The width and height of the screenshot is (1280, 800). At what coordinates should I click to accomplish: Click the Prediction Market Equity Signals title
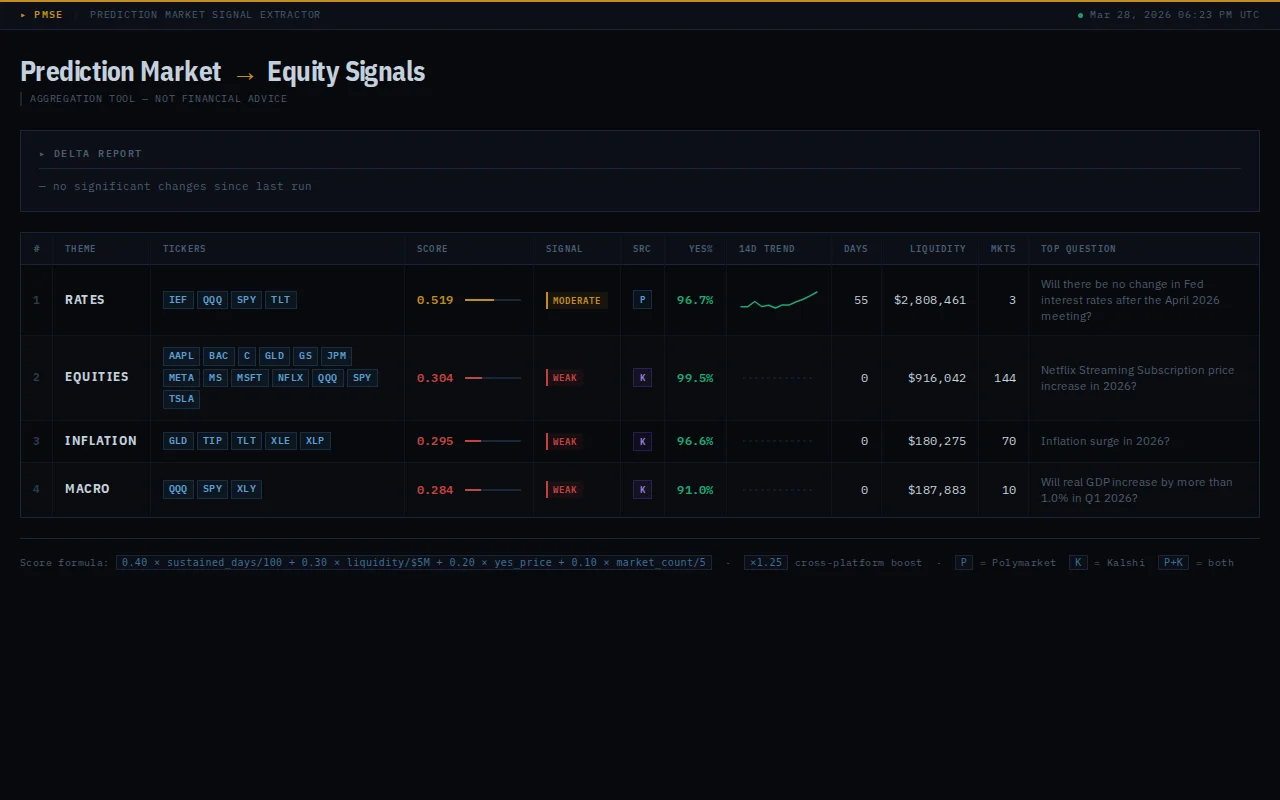[223, 72]
